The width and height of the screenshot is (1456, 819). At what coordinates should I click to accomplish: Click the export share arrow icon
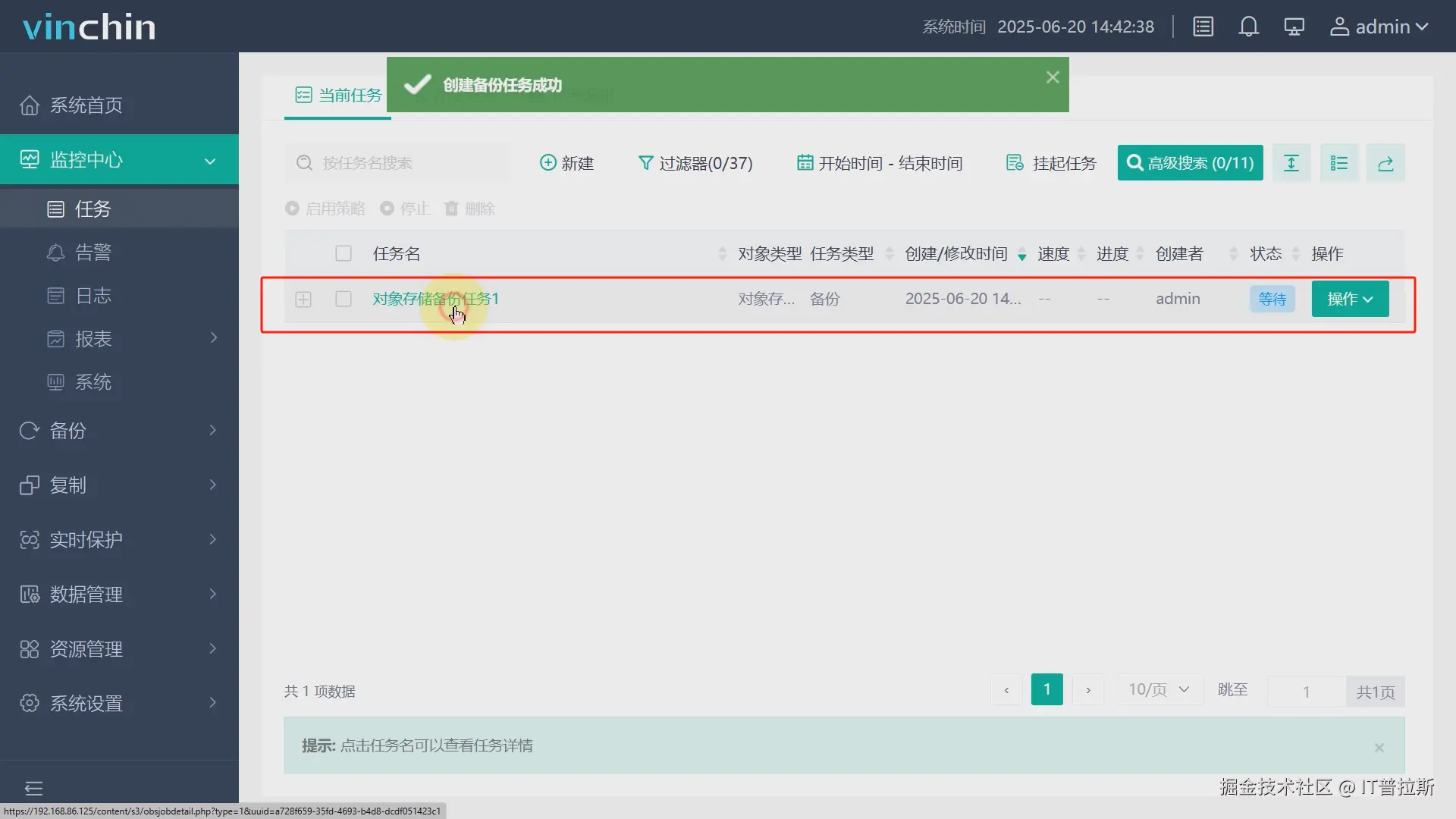tap(1385, 163)
